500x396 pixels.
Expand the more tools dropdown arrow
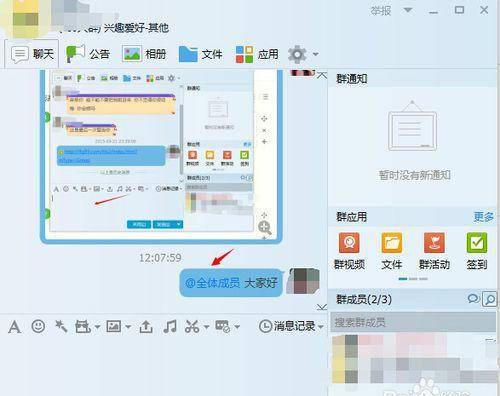click(237, 327)
